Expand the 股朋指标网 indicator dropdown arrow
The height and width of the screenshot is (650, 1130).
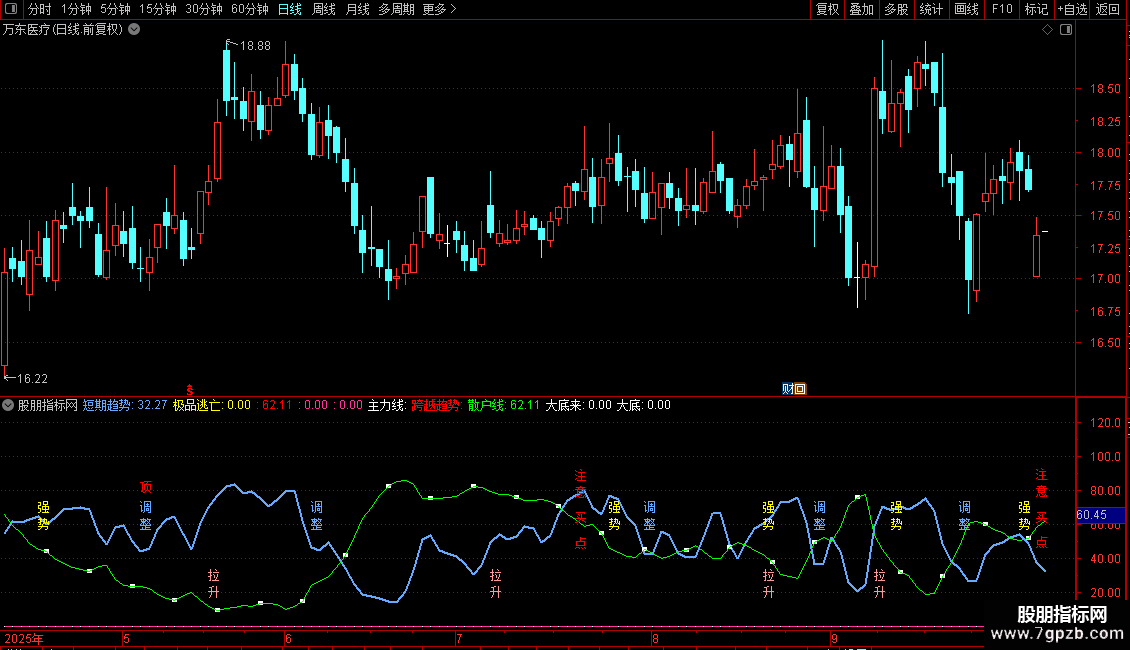pos(9,406)
